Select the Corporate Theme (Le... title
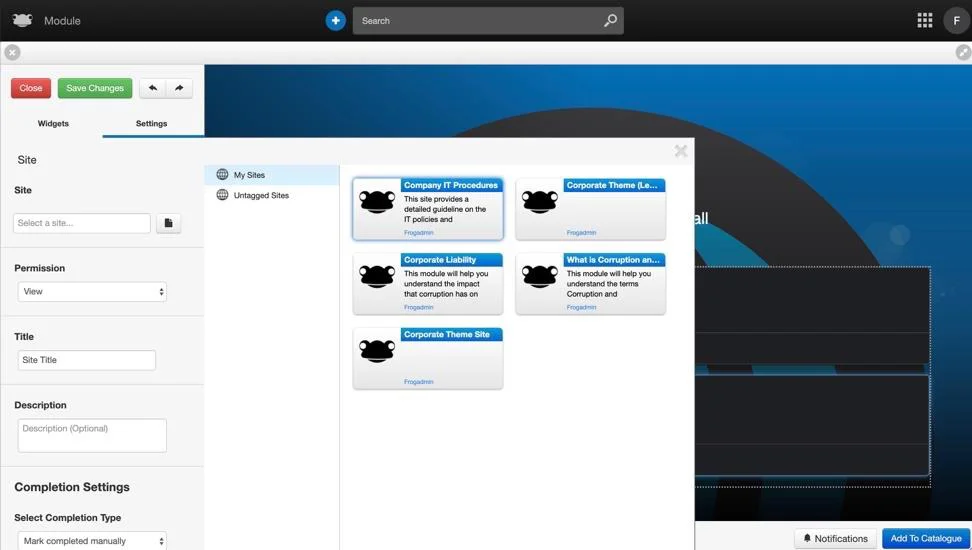The image size is (972, 550). 614,185
